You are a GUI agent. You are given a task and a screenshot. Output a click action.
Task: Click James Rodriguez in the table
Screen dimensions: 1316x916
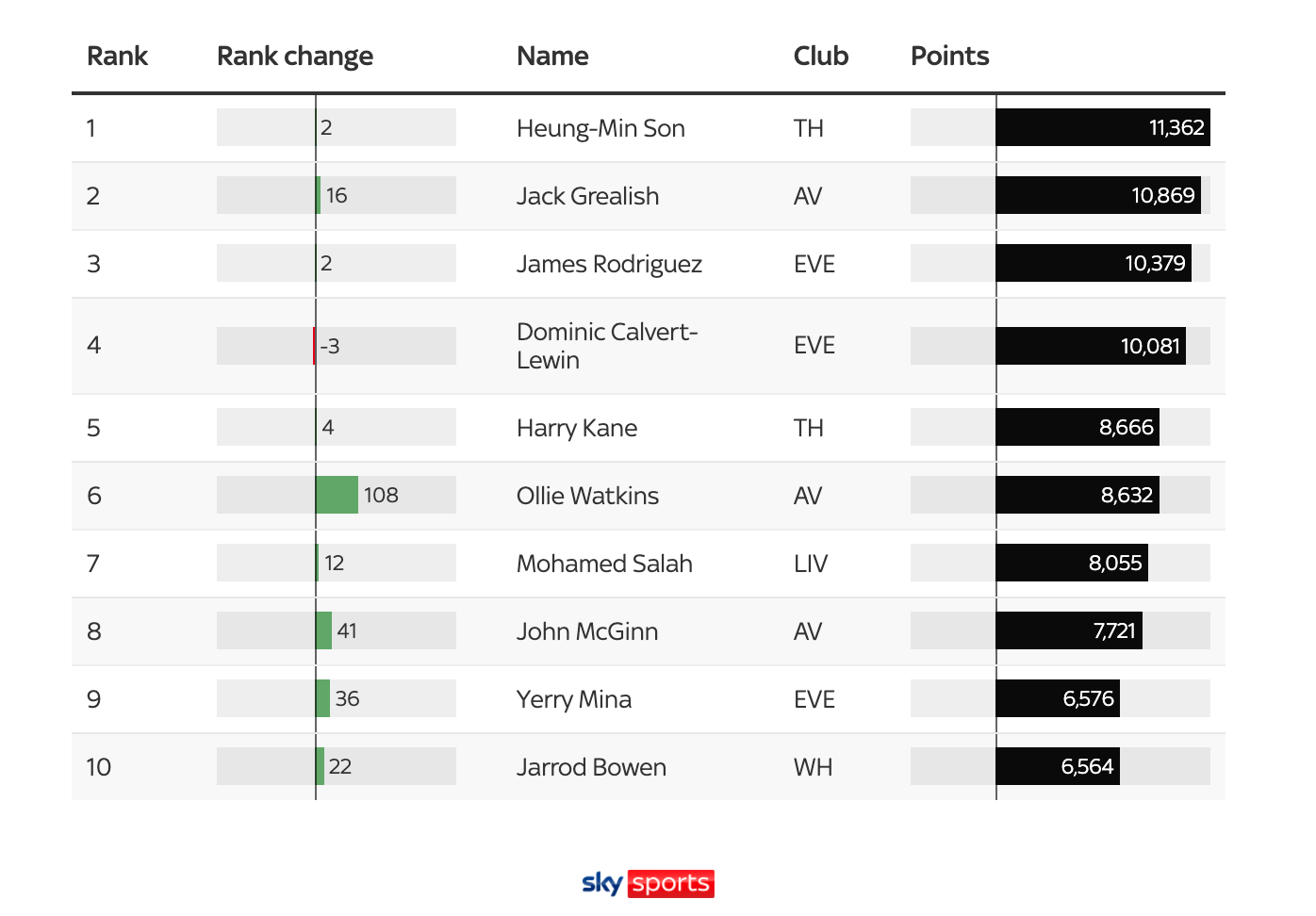click(x=609, y=264)
